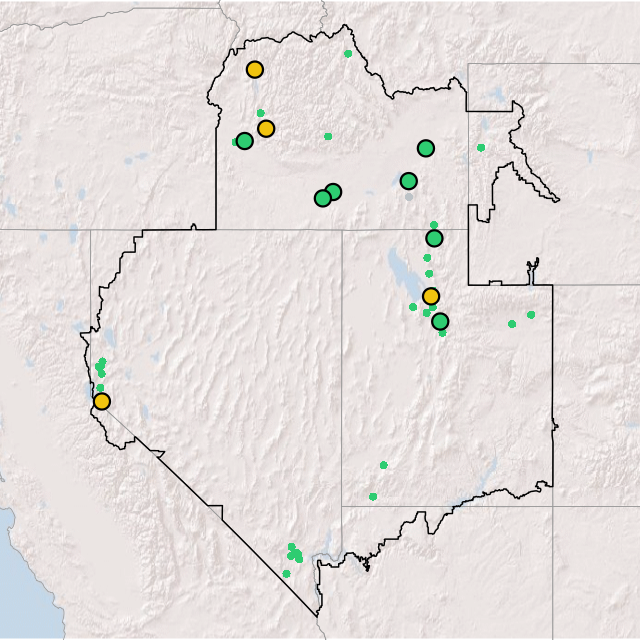Select the small green dot left of the easternmost dot
The height and width of the screenshot is (640, 640).
[511, 323]
